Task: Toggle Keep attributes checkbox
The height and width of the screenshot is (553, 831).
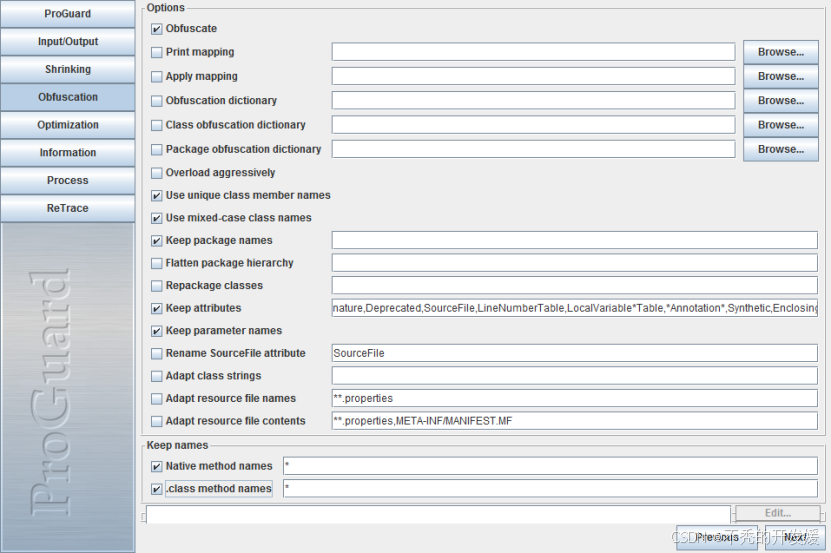Action: [x=156, y=308]
